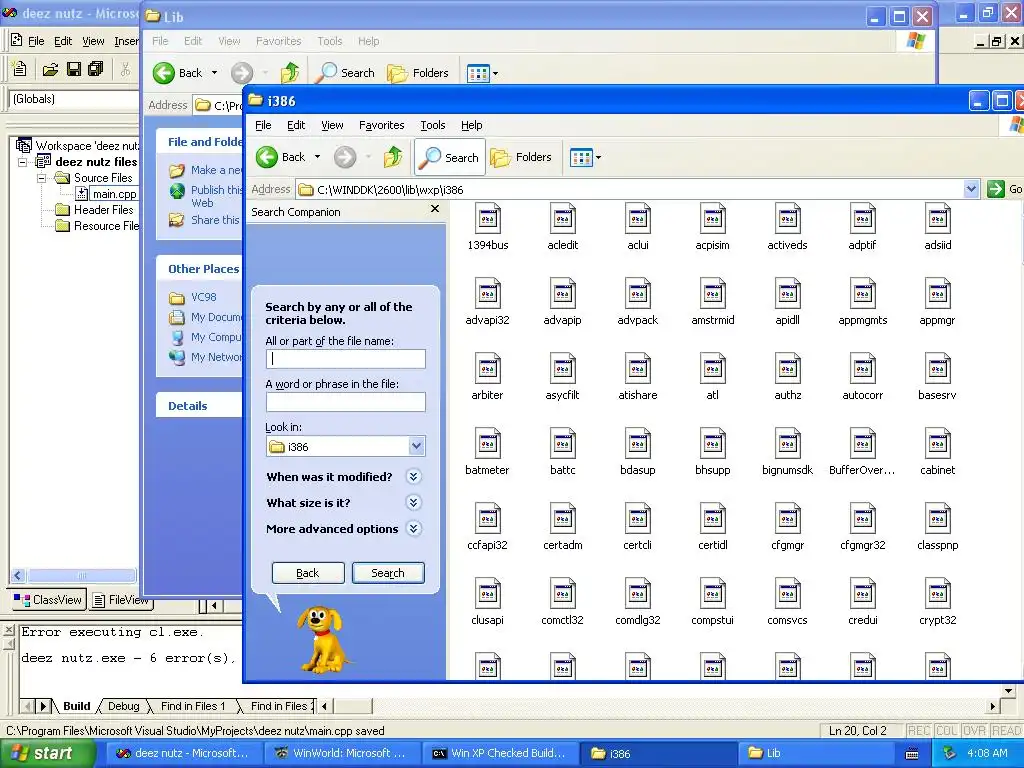The image size is (1024, 768).
Task: Click the Windows start button
Action: click(x=47, y=754)
